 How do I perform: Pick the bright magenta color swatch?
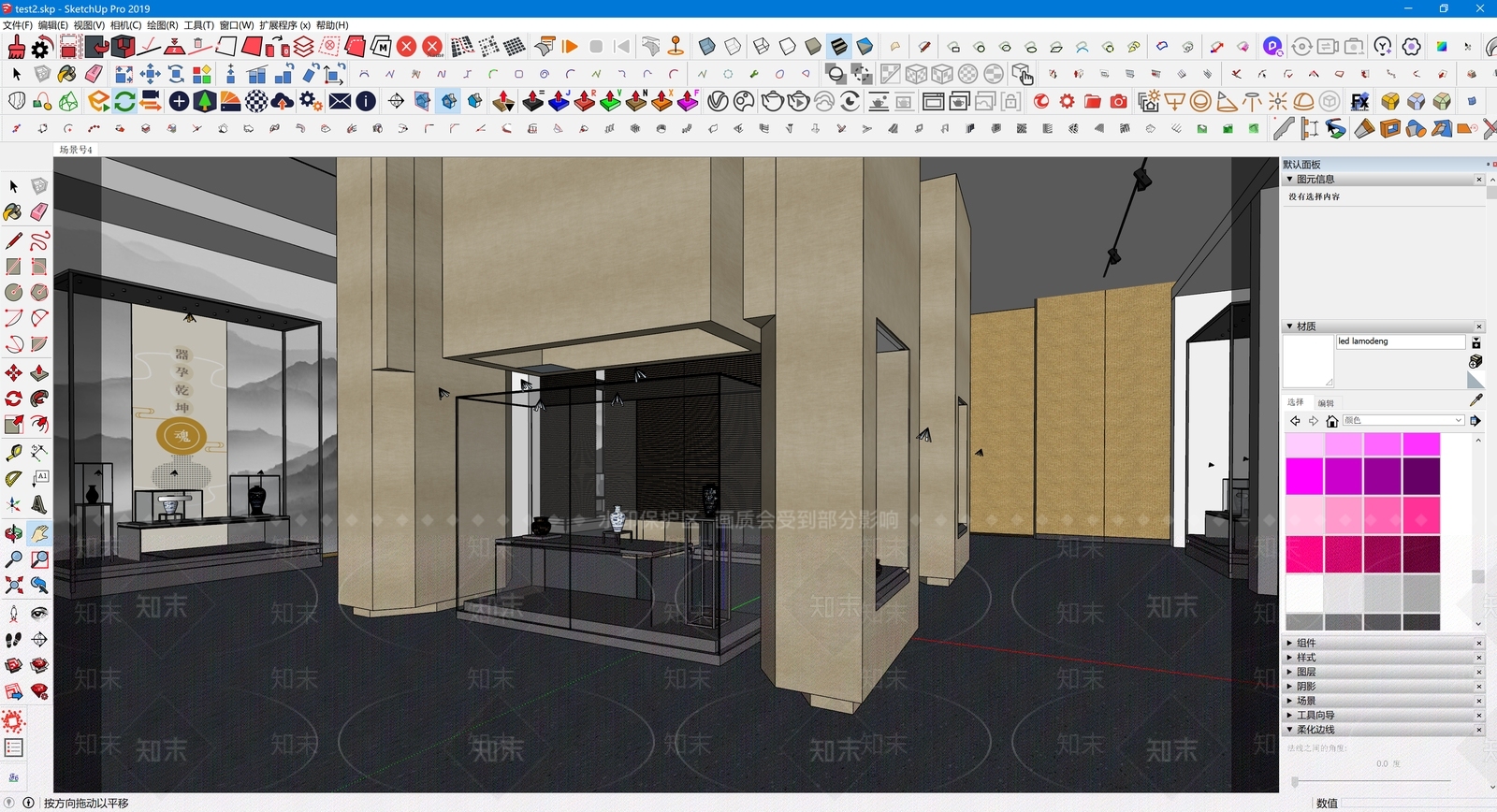point(1303,476)
